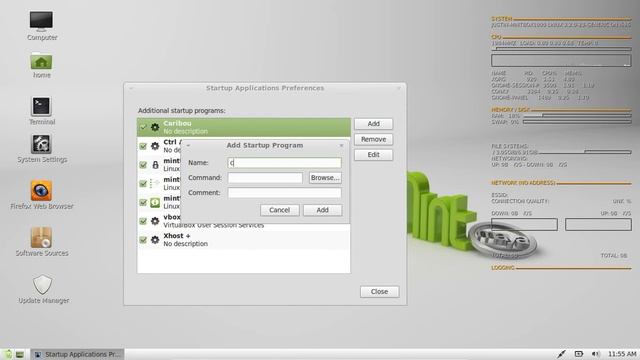
Task: Disable the vbox startup checkbox
Action: click(143, 221)
